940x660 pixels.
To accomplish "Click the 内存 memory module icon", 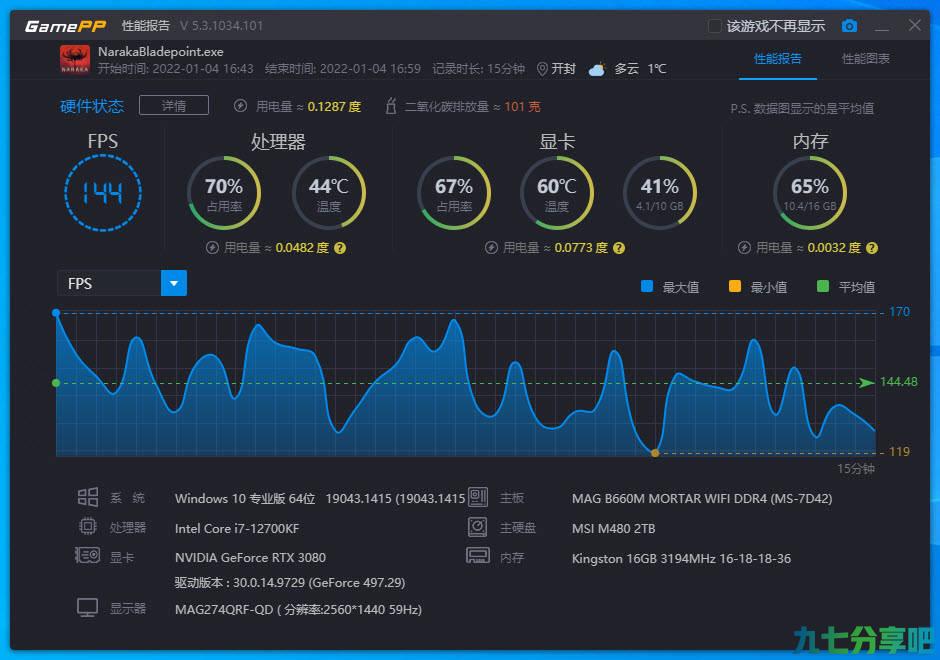I will pos(478,556).
